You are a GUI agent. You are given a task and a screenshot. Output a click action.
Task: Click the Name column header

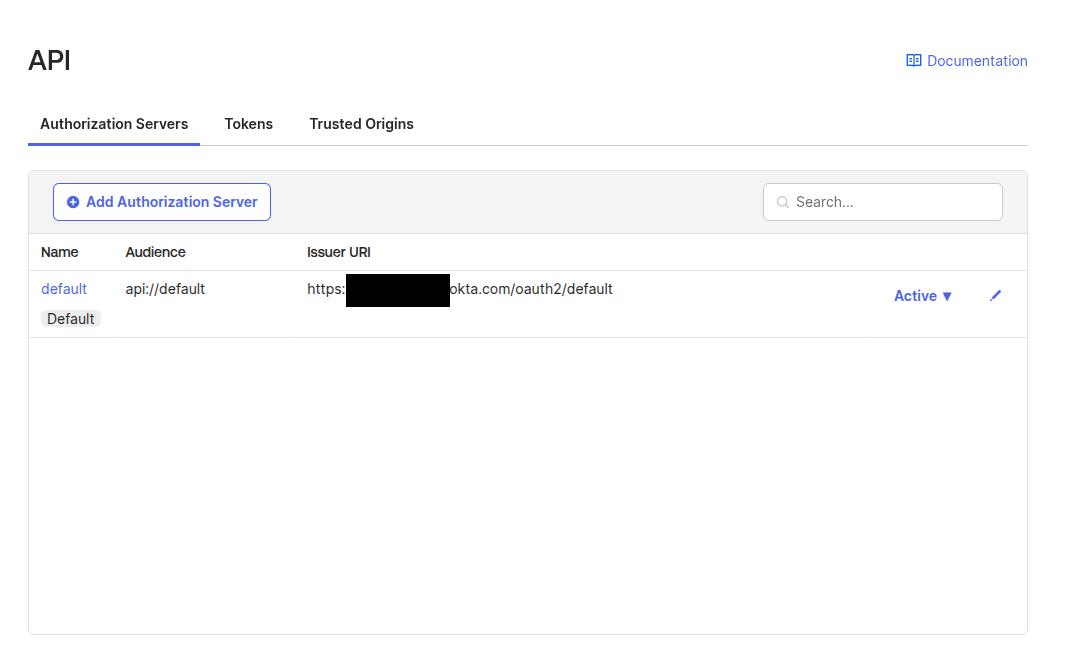(x=60, y=252)
